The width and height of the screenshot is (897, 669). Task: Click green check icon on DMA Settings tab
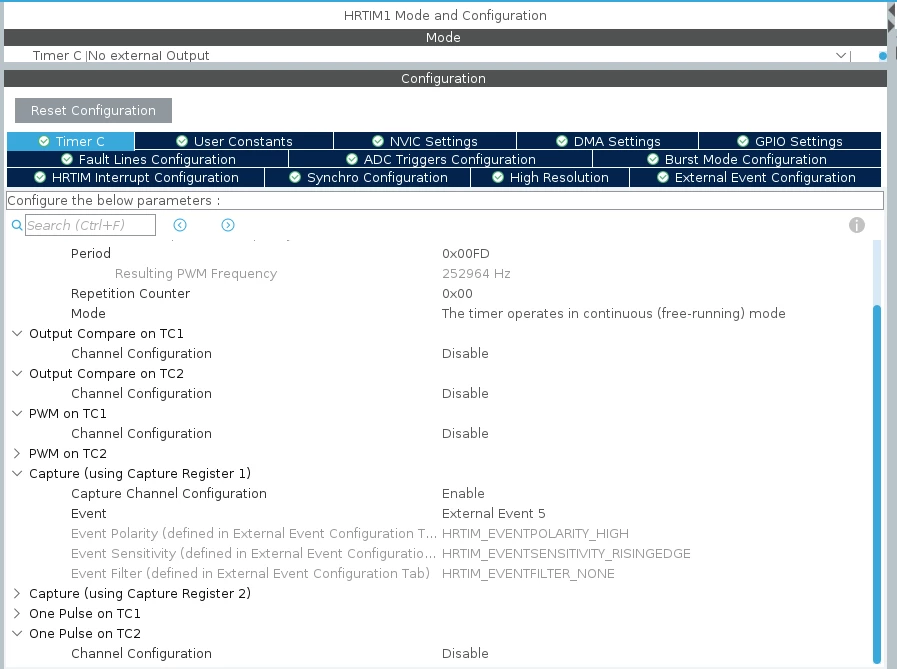point(562,141)
